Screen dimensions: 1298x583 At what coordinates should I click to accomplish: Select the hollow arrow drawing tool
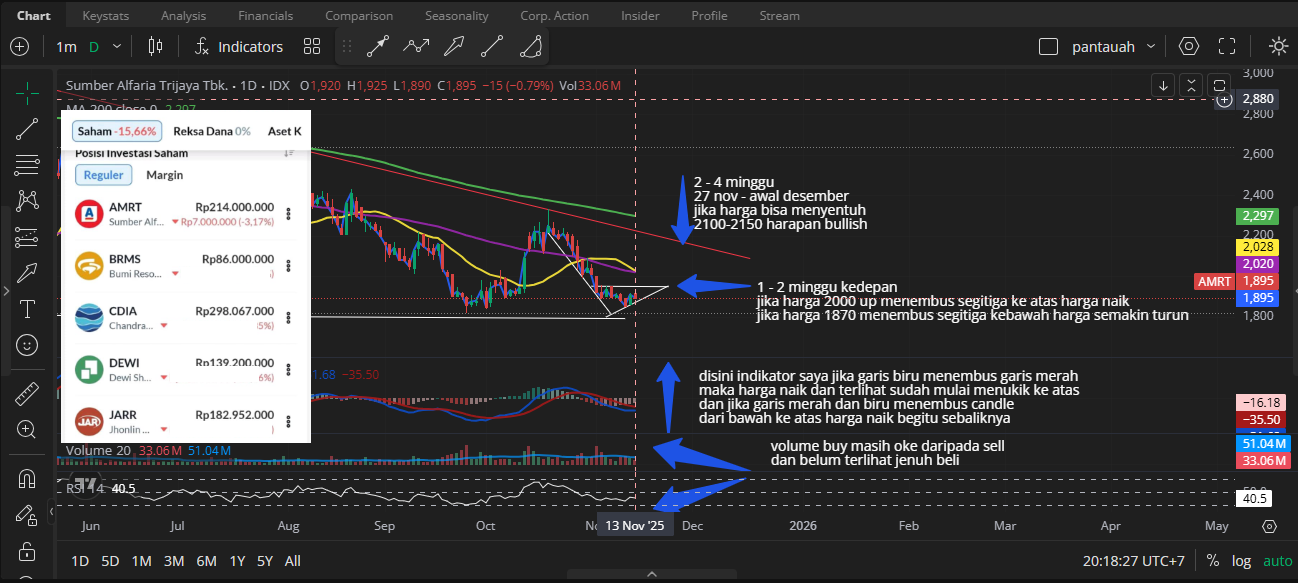(x=454, y=46)
